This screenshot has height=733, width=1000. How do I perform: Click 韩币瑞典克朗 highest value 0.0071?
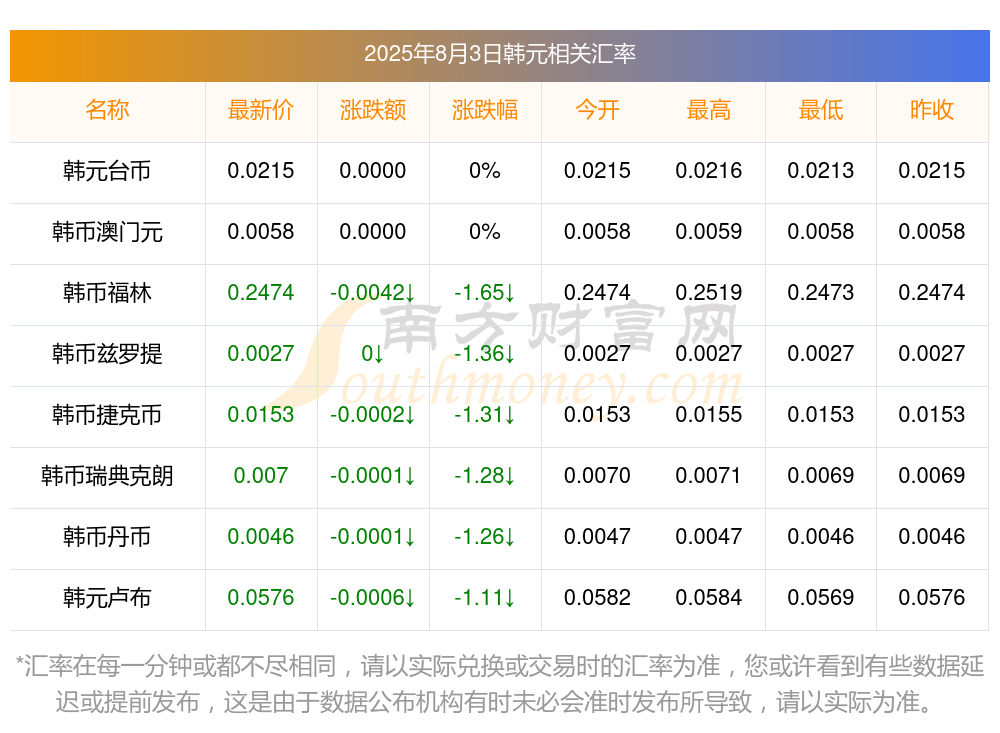709,475
